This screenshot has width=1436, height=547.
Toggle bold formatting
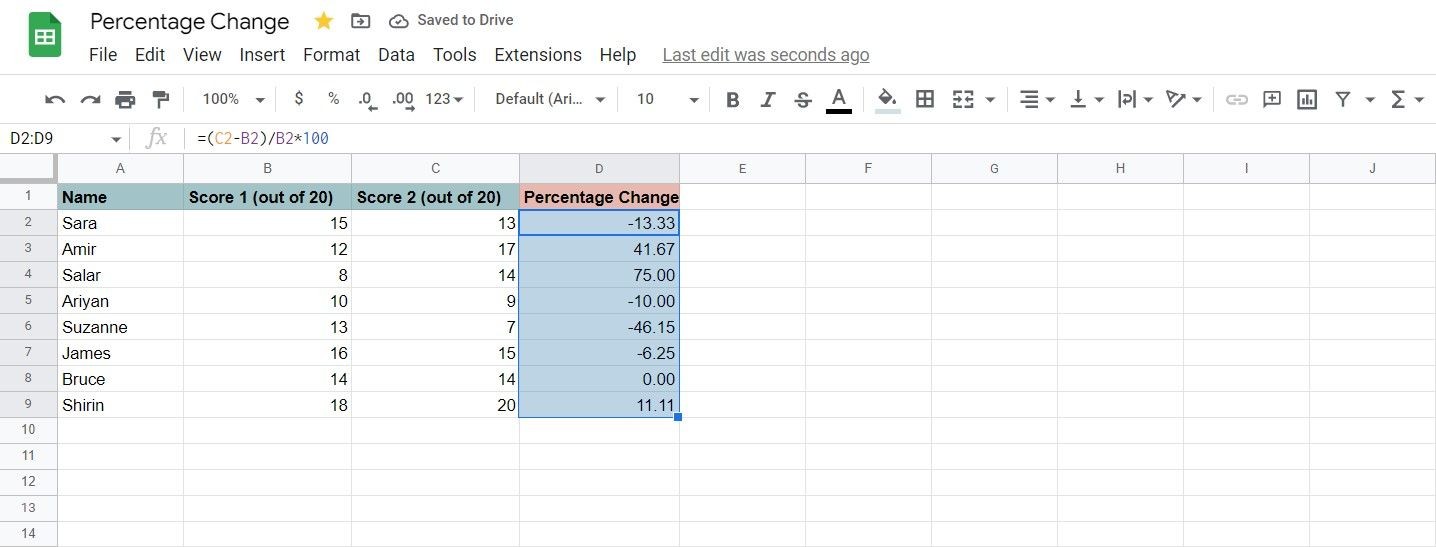733,99
